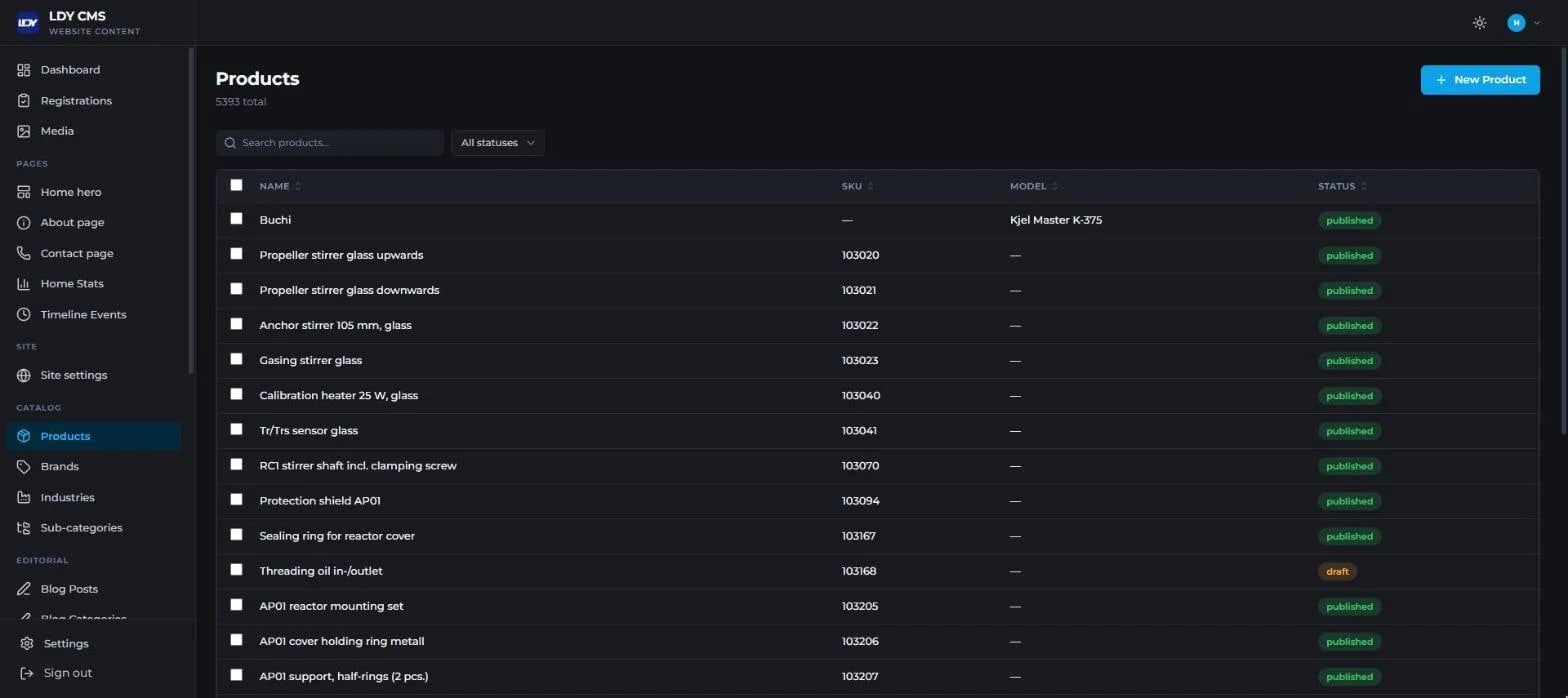Screen dimensions: 1568x698
Task: Open AP01 reactor mounting set
Action: (331, 606)
